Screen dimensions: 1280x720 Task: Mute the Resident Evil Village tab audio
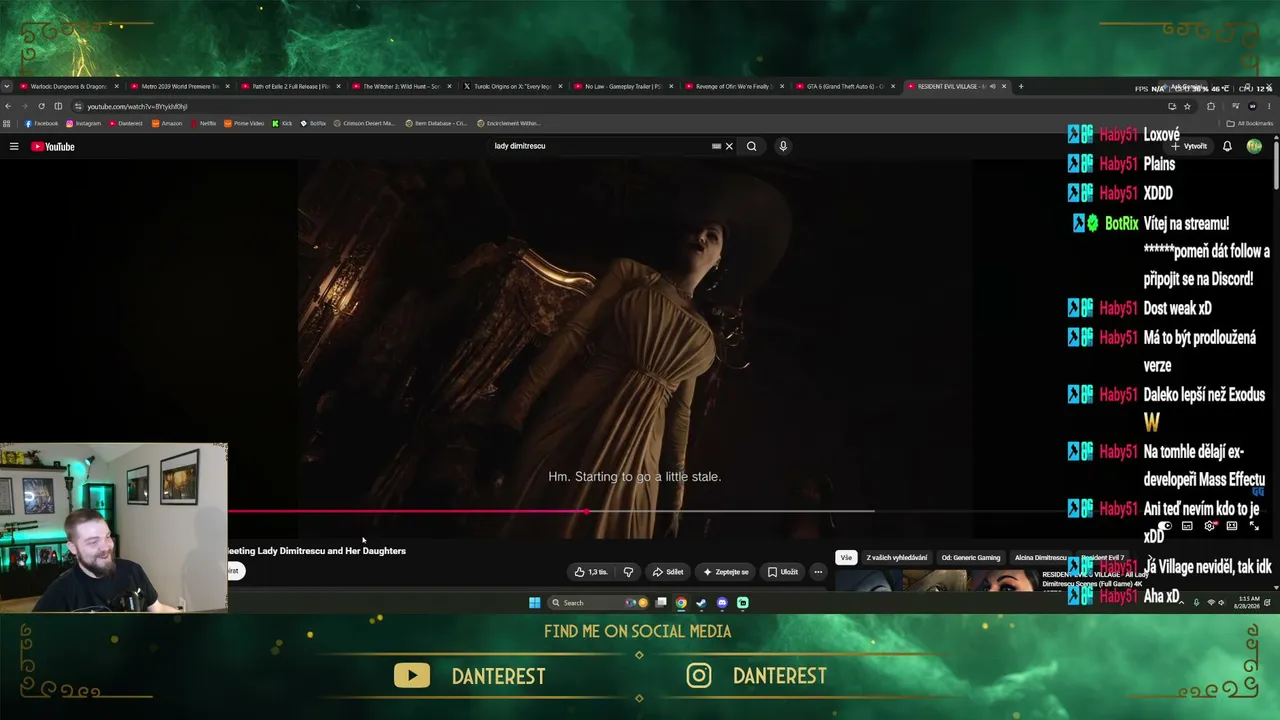point(992,86)
